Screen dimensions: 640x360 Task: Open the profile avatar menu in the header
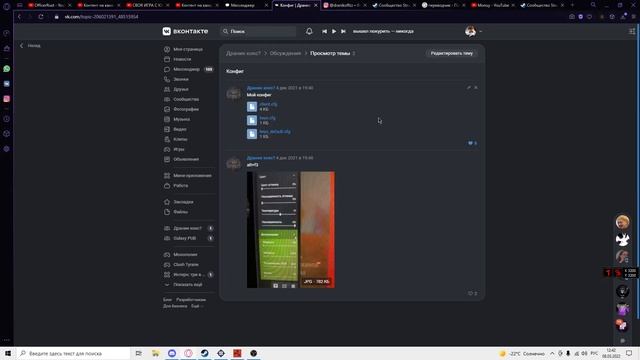(x=473, y=31)
